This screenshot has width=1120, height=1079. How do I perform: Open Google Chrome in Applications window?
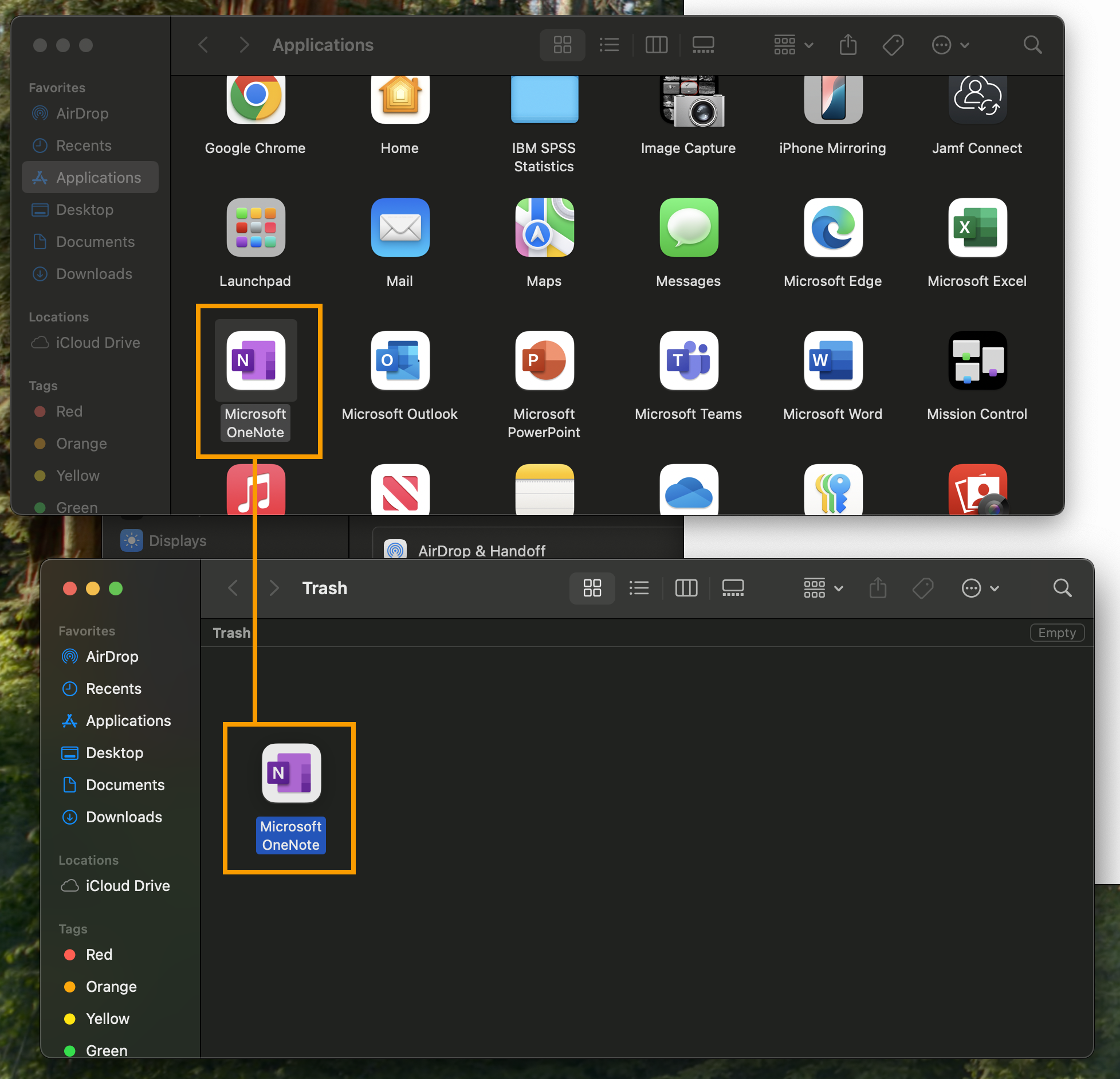click(256, 99)
